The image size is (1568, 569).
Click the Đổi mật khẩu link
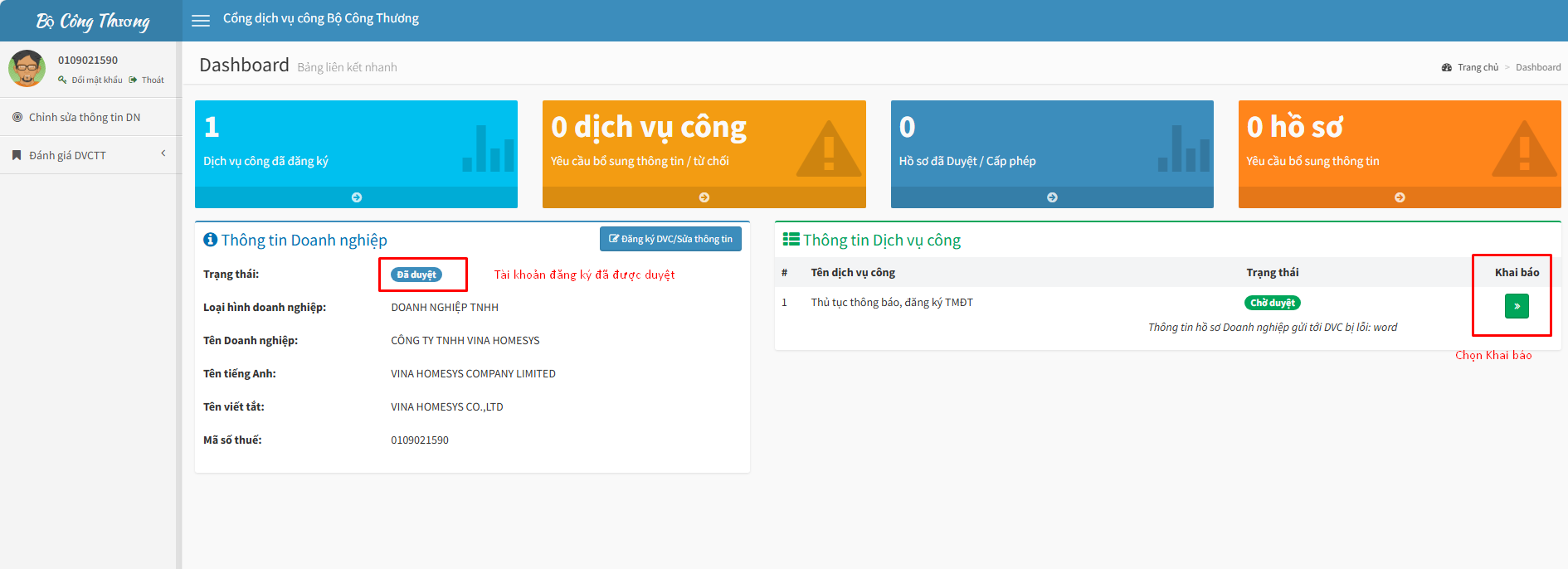(x=96, y=80)
